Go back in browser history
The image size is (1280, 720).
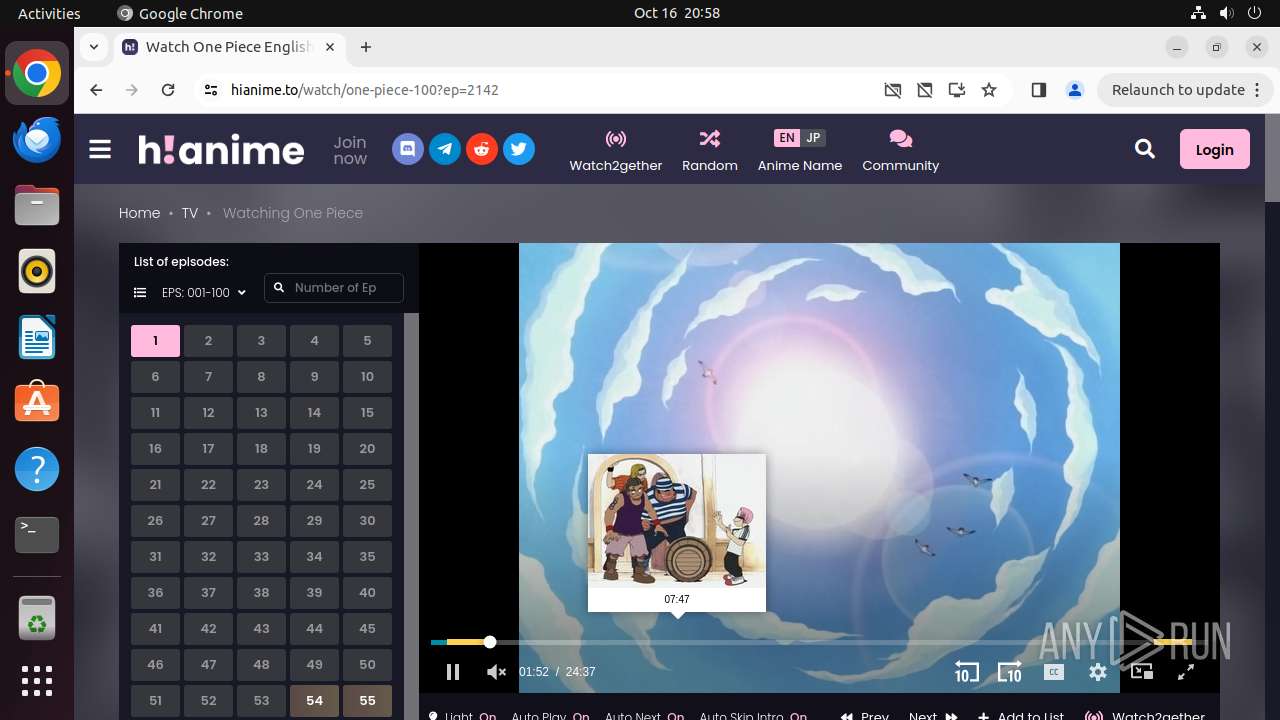click(96, 90)
